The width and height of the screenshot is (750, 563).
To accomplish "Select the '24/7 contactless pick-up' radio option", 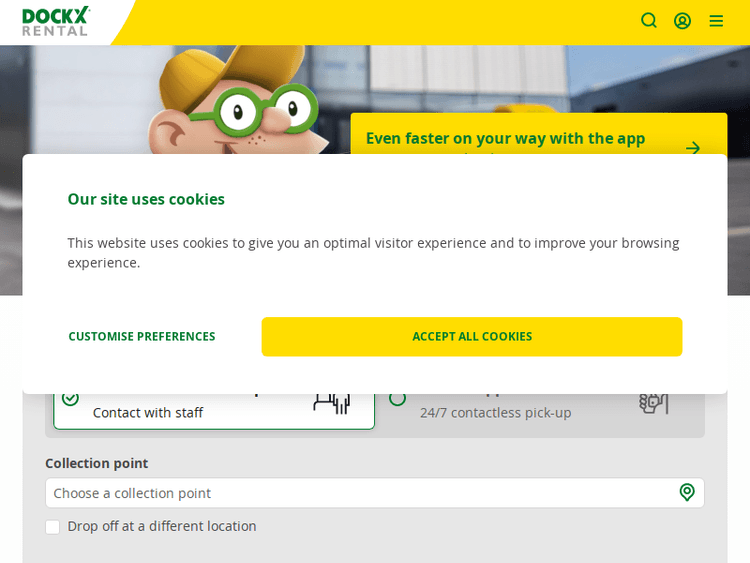I will click(x=398, y=399).
